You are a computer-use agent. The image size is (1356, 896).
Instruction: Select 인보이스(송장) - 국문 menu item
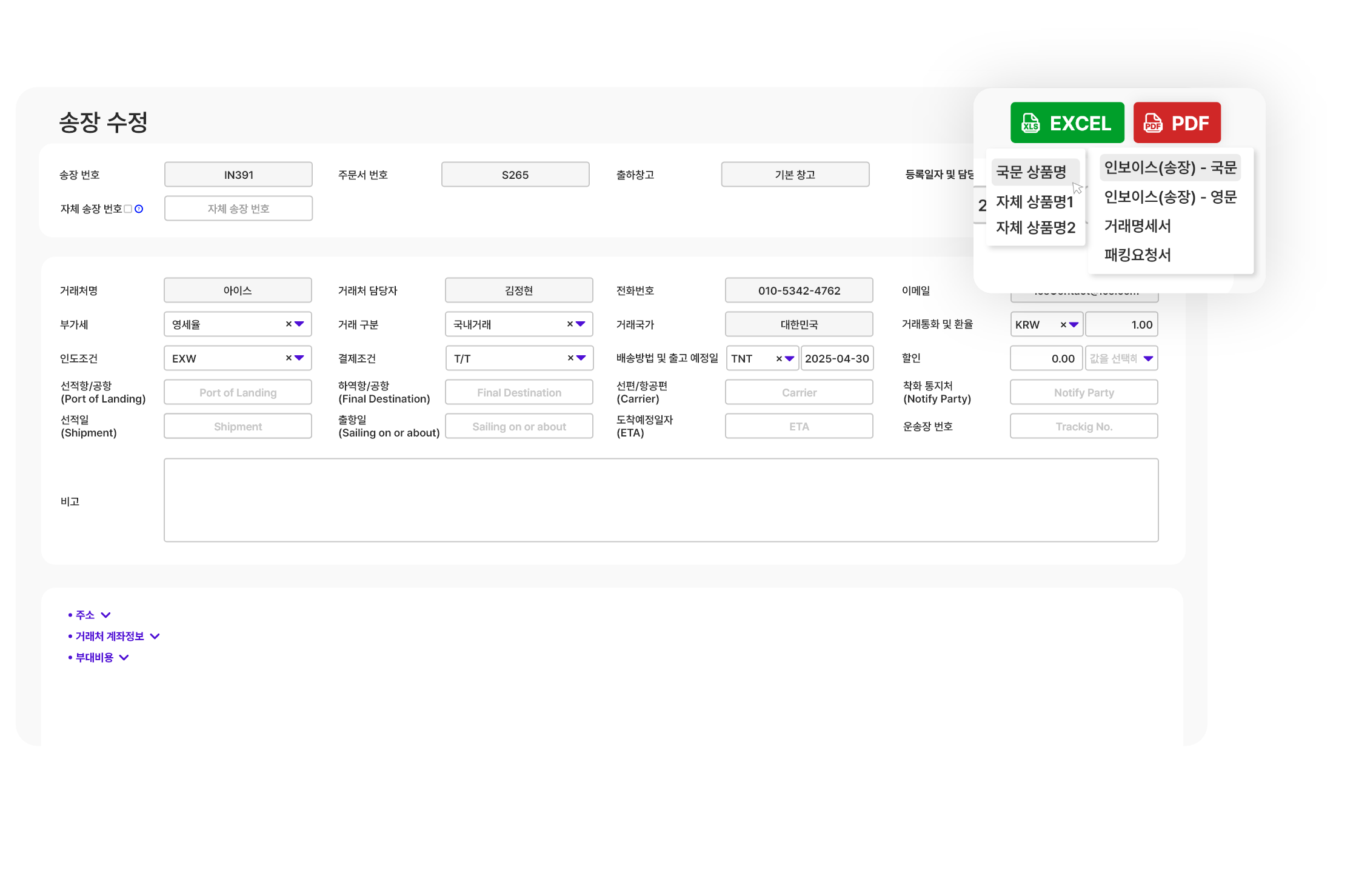(1170, 167)
